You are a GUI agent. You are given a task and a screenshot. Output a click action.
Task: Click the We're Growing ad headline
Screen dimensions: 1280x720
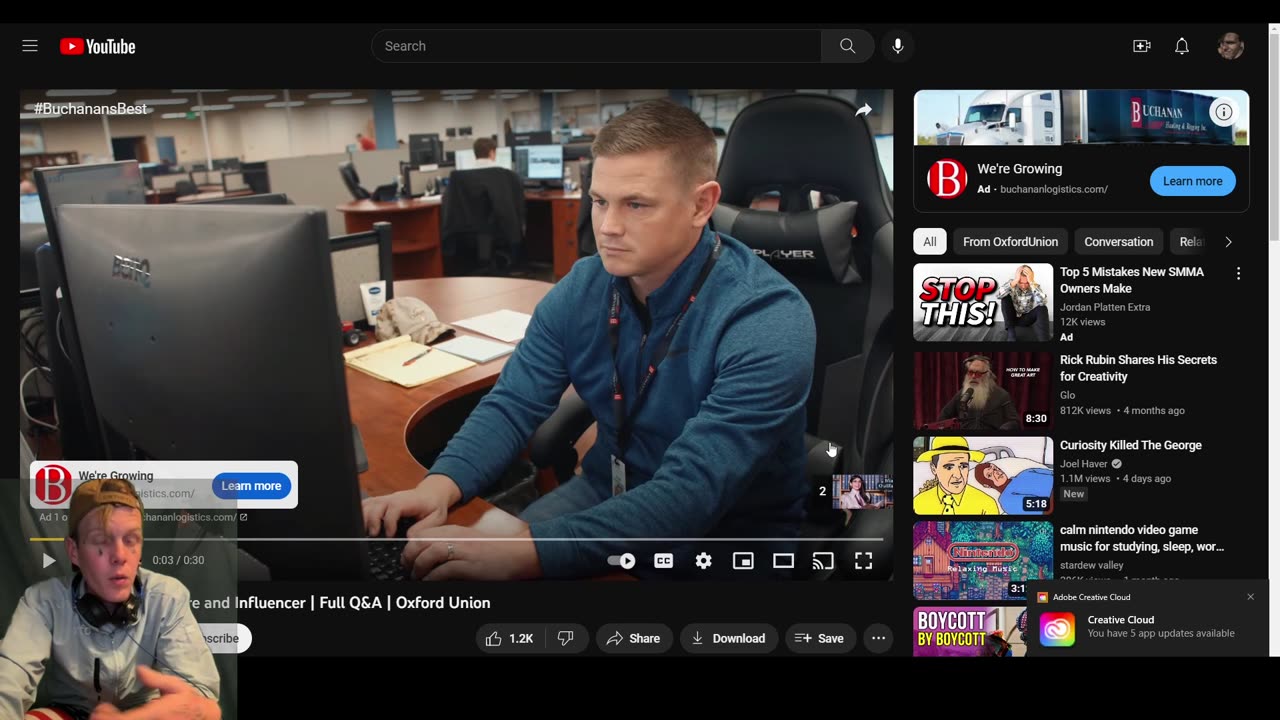coord(1020,169)
